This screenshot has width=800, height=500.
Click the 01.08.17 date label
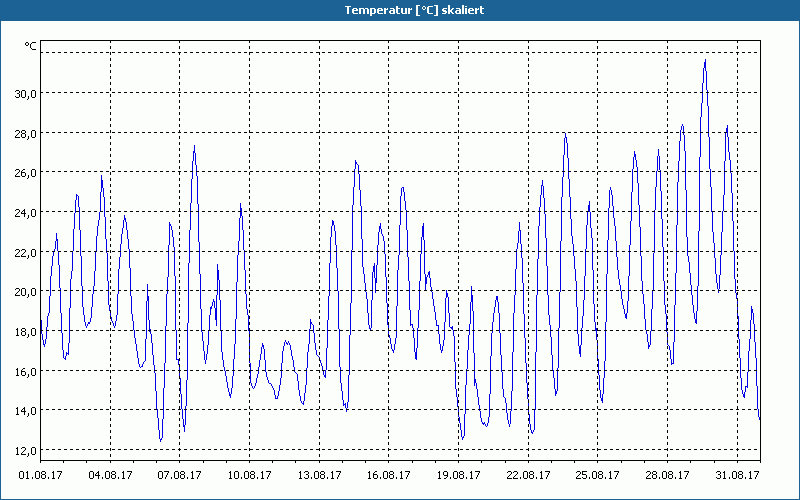coord(41,476)
